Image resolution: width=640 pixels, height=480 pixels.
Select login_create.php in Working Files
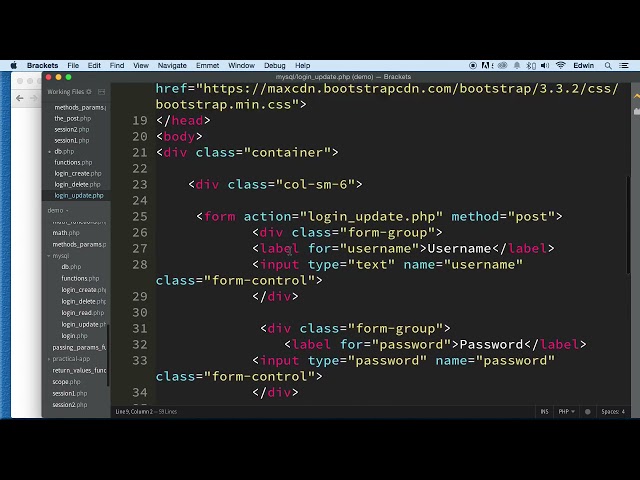pos(78,173)
